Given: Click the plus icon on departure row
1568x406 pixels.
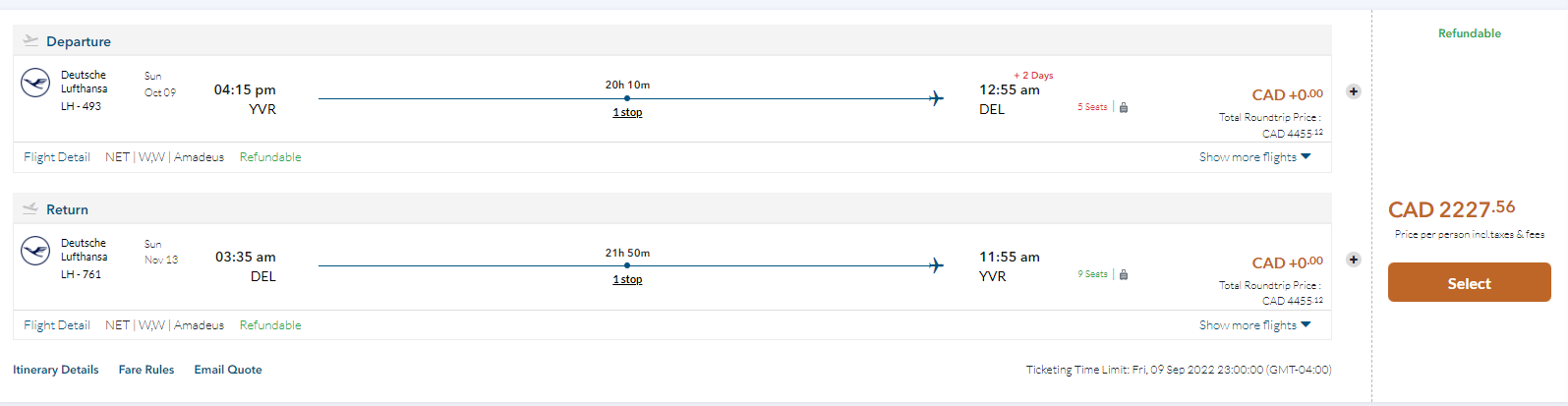Looking at the screenshot, I should pos(1354,91).
